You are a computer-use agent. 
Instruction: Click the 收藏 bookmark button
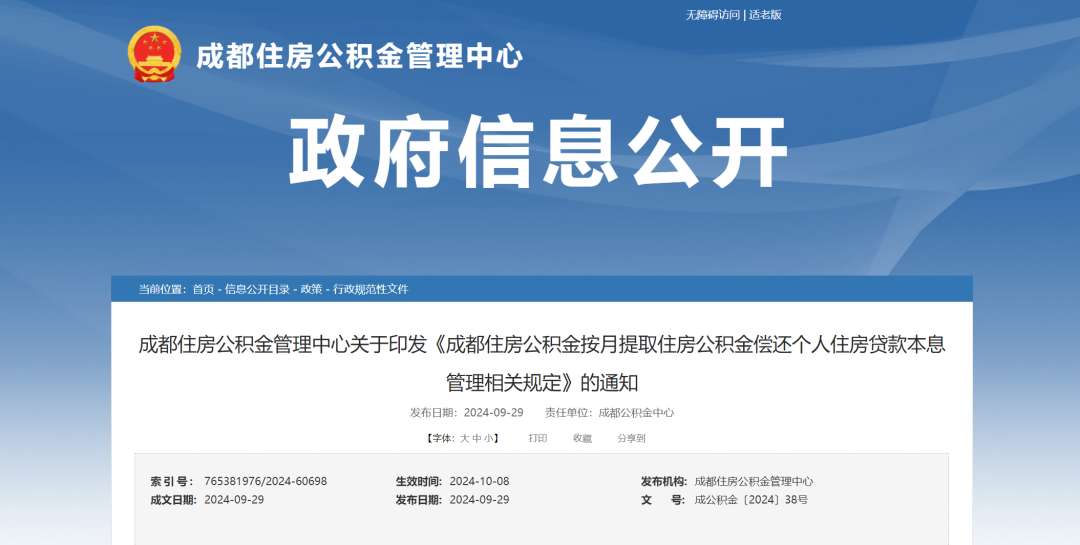point(582,438)
